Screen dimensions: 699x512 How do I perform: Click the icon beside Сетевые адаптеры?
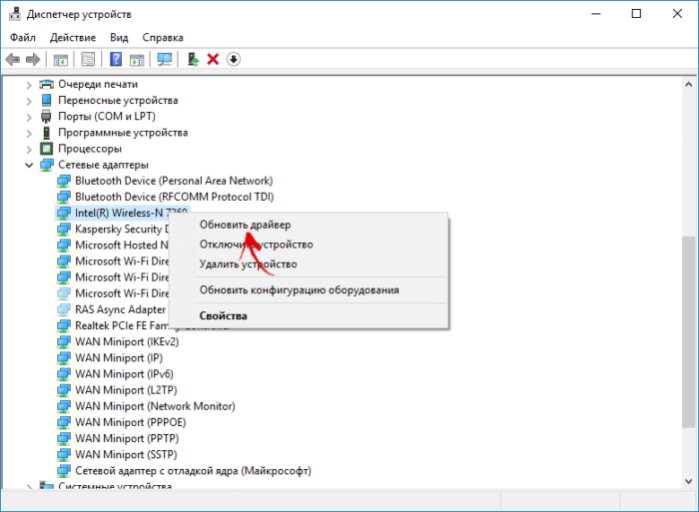click(46, 165)
